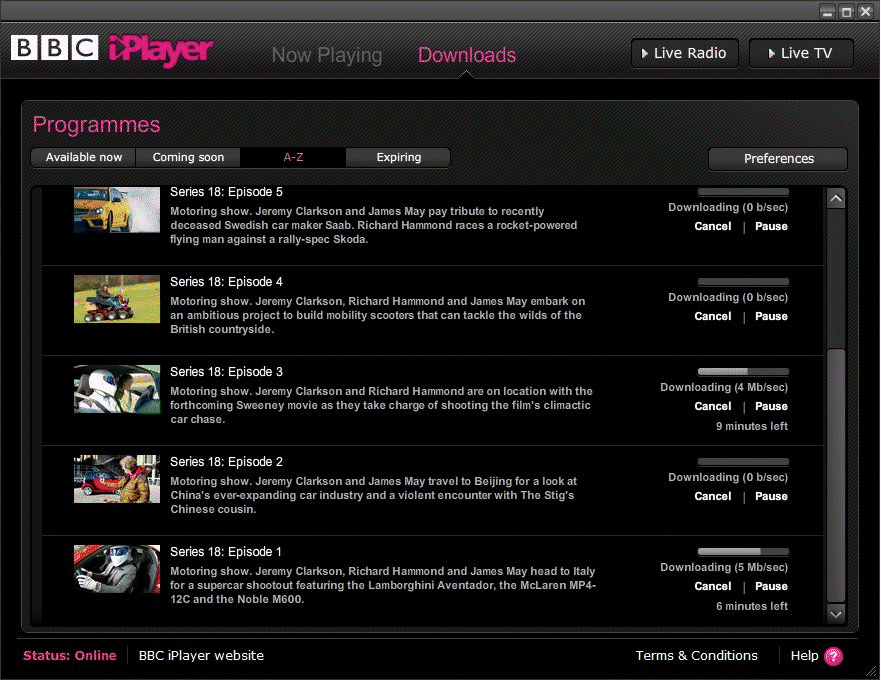Switch to the Now Playing tab
Image resolution: width=881 pixels, height=680 pixels.
coord(327,56)
